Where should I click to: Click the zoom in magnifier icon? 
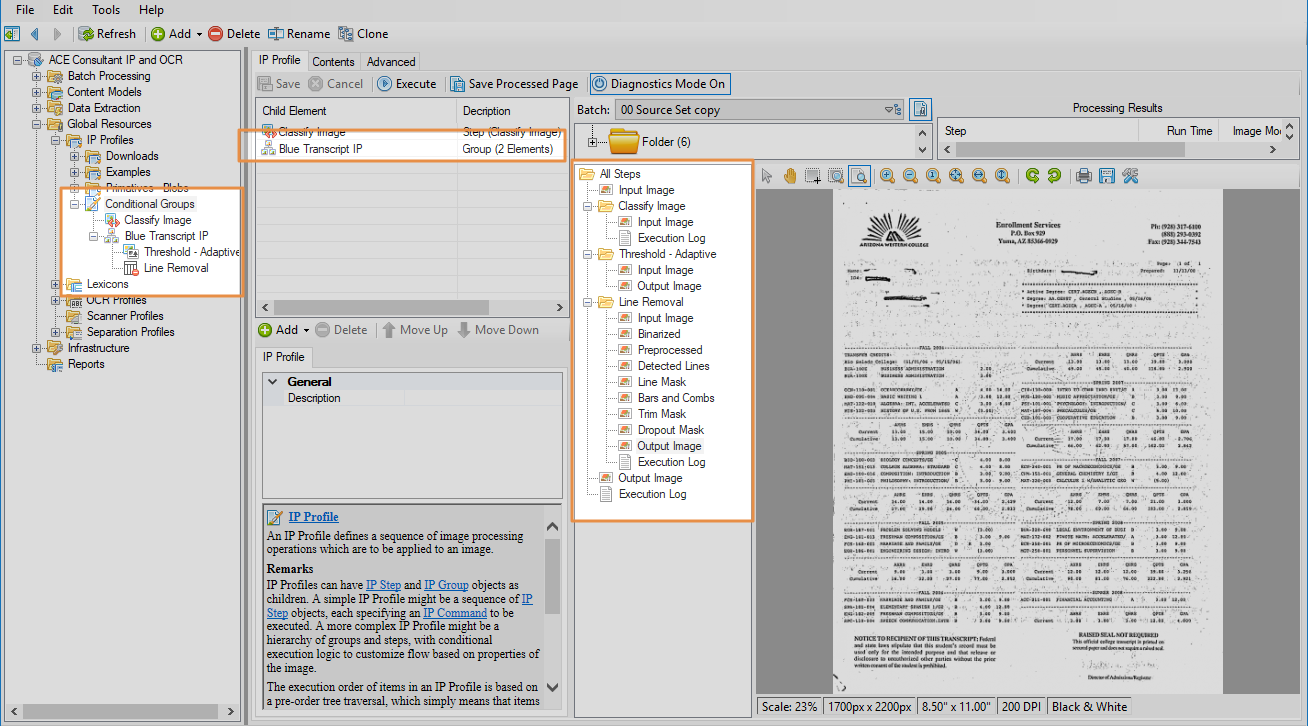[887, 176]
